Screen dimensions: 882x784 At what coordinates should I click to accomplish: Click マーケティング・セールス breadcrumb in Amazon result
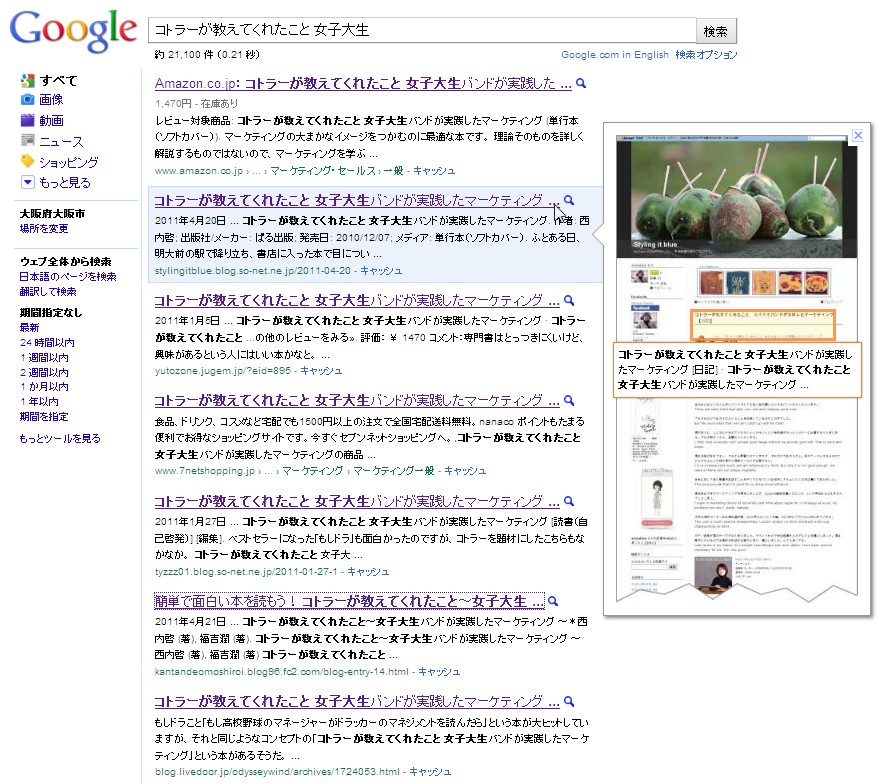pyautogui.click(x=323, y=170)
